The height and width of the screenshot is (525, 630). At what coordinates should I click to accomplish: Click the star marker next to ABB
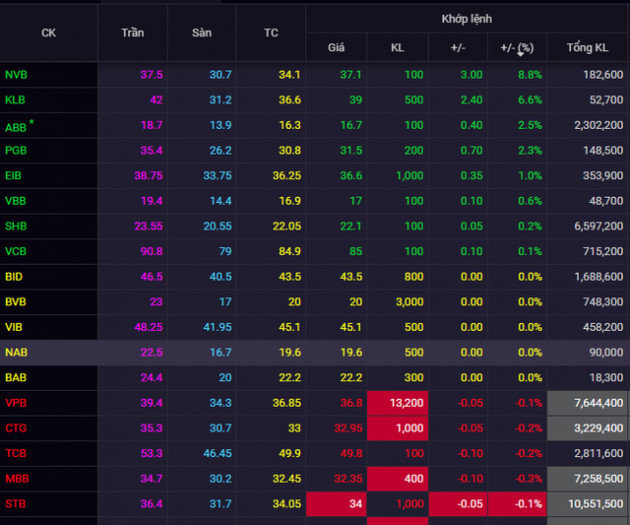pos(31,122)
